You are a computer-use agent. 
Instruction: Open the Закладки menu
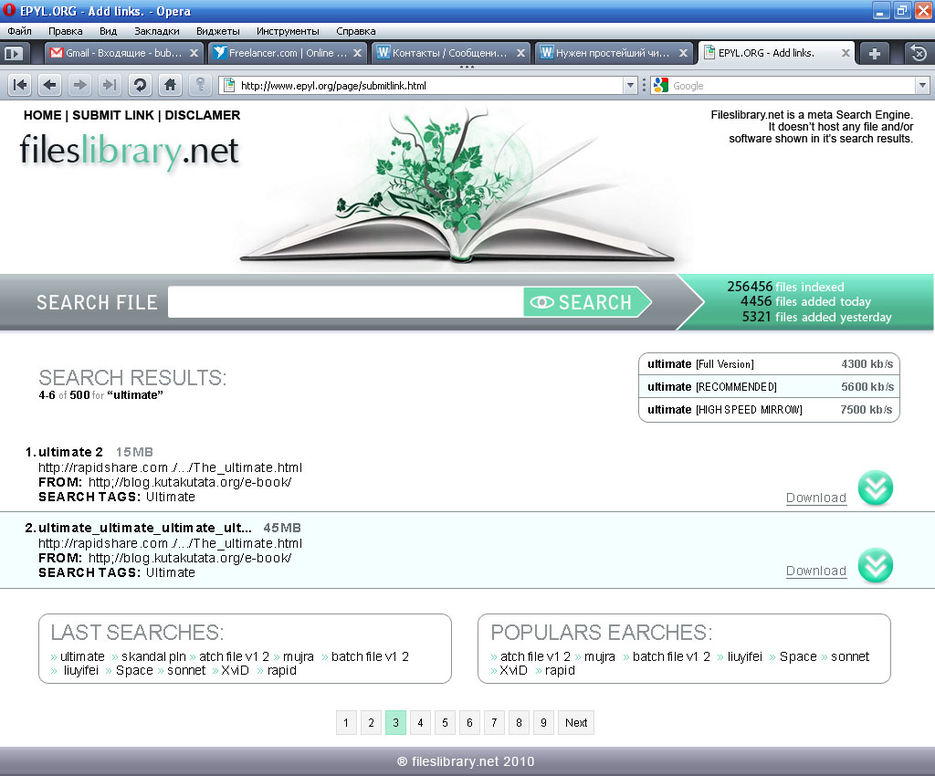coord(157,31)
